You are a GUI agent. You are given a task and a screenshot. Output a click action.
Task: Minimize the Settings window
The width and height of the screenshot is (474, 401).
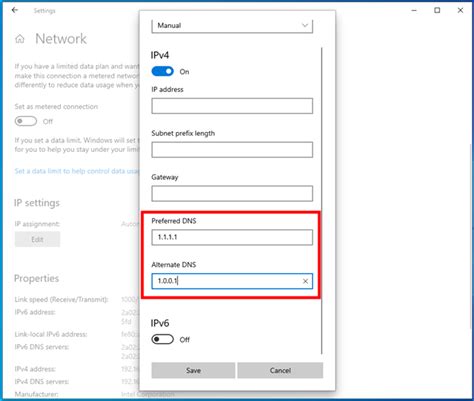coord(414,10)
